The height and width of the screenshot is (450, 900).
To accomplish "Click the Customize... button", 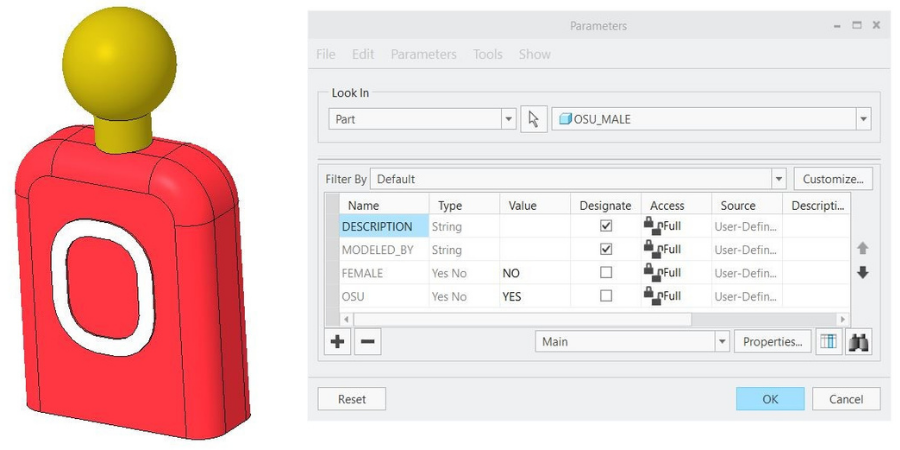I will pyautogui.click(x=833, y=179).
